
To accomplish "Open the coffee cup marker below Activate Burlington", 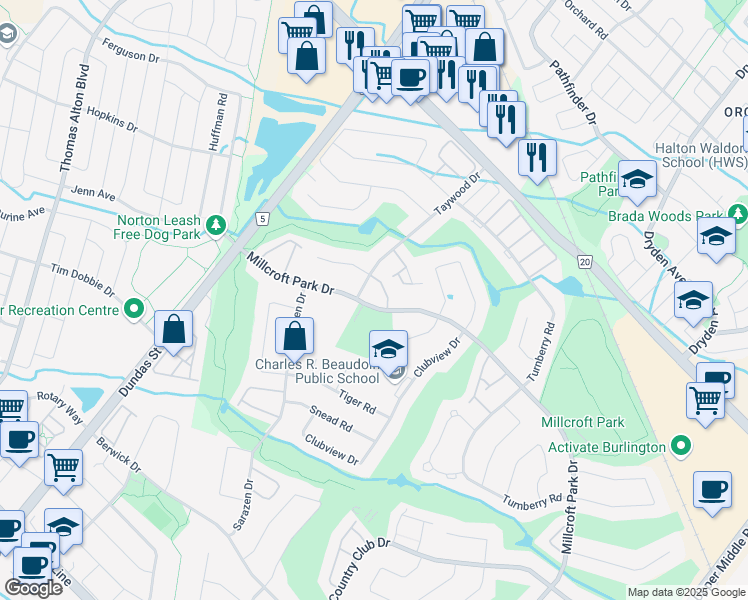I will pyautogui.click(x=712, y=491).
